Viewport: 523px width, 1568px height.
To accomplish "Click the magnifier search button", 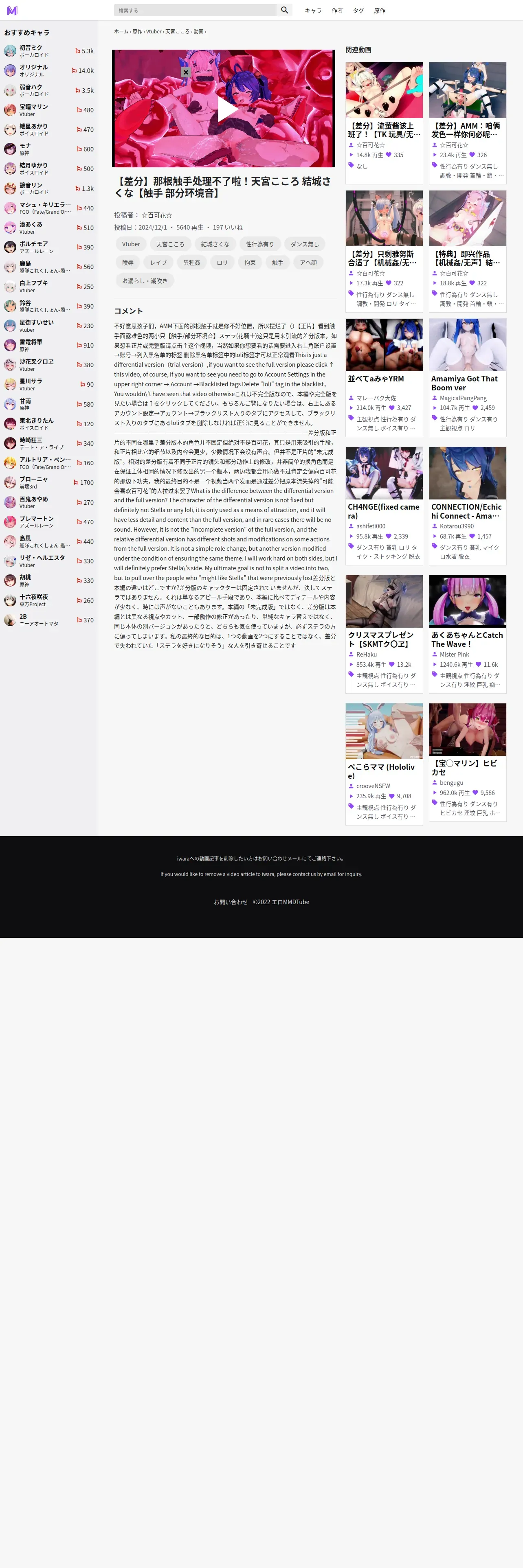I will [284, 10].
